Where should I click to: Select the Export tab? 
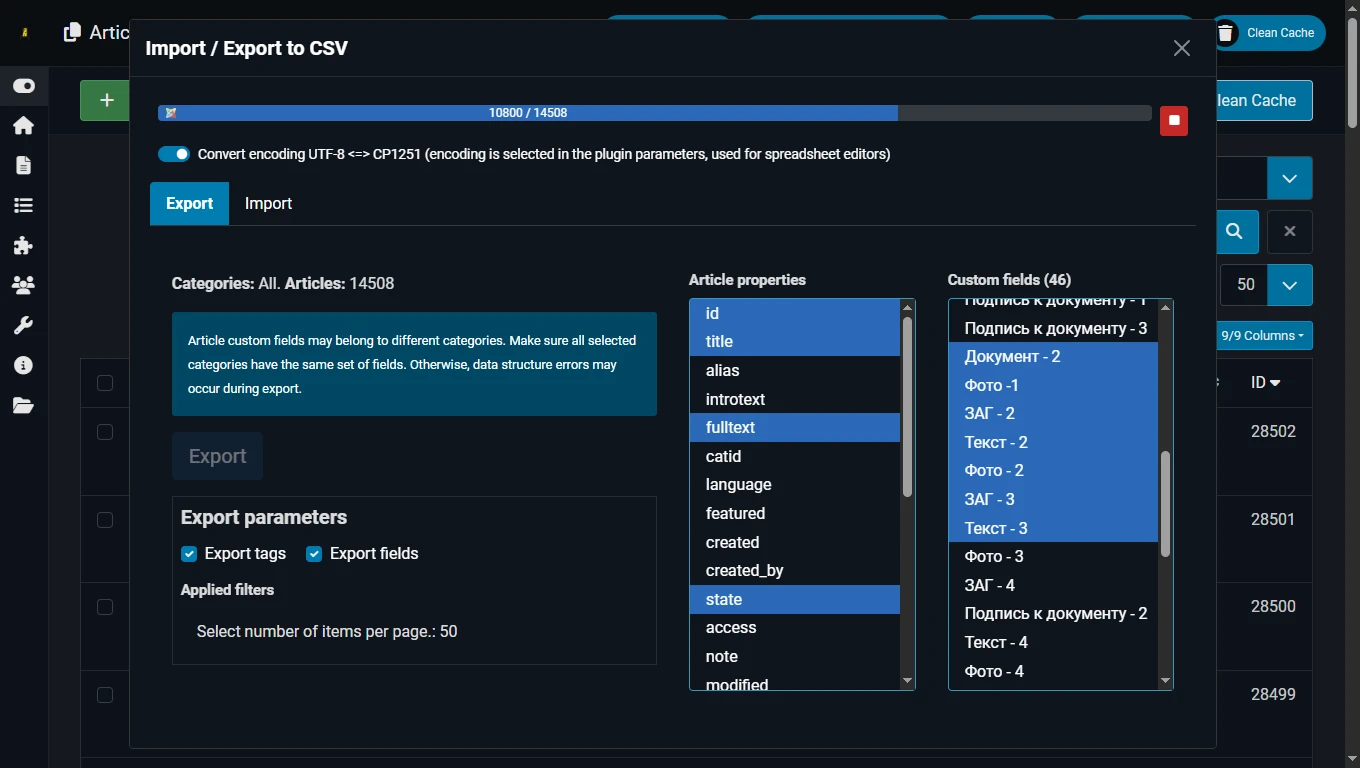(x=189, y=204)
